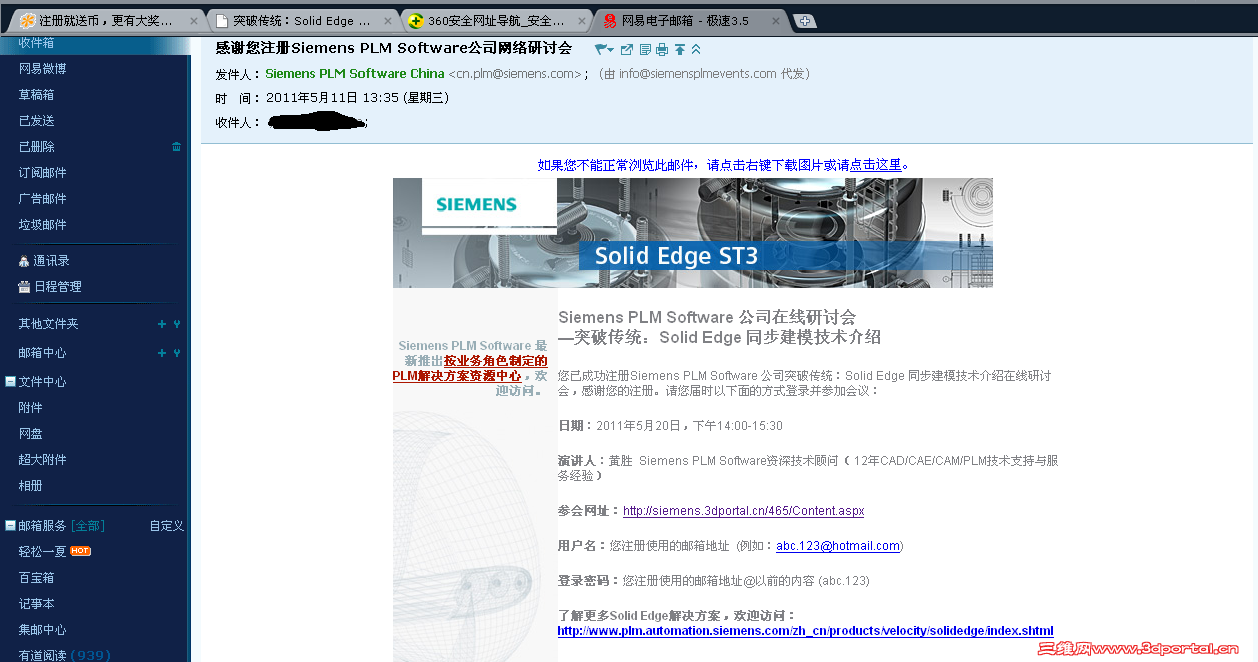Click the note/memo icon in mail header
Image resolution: width=1258 pixels, height=662 pixels.
645,49
